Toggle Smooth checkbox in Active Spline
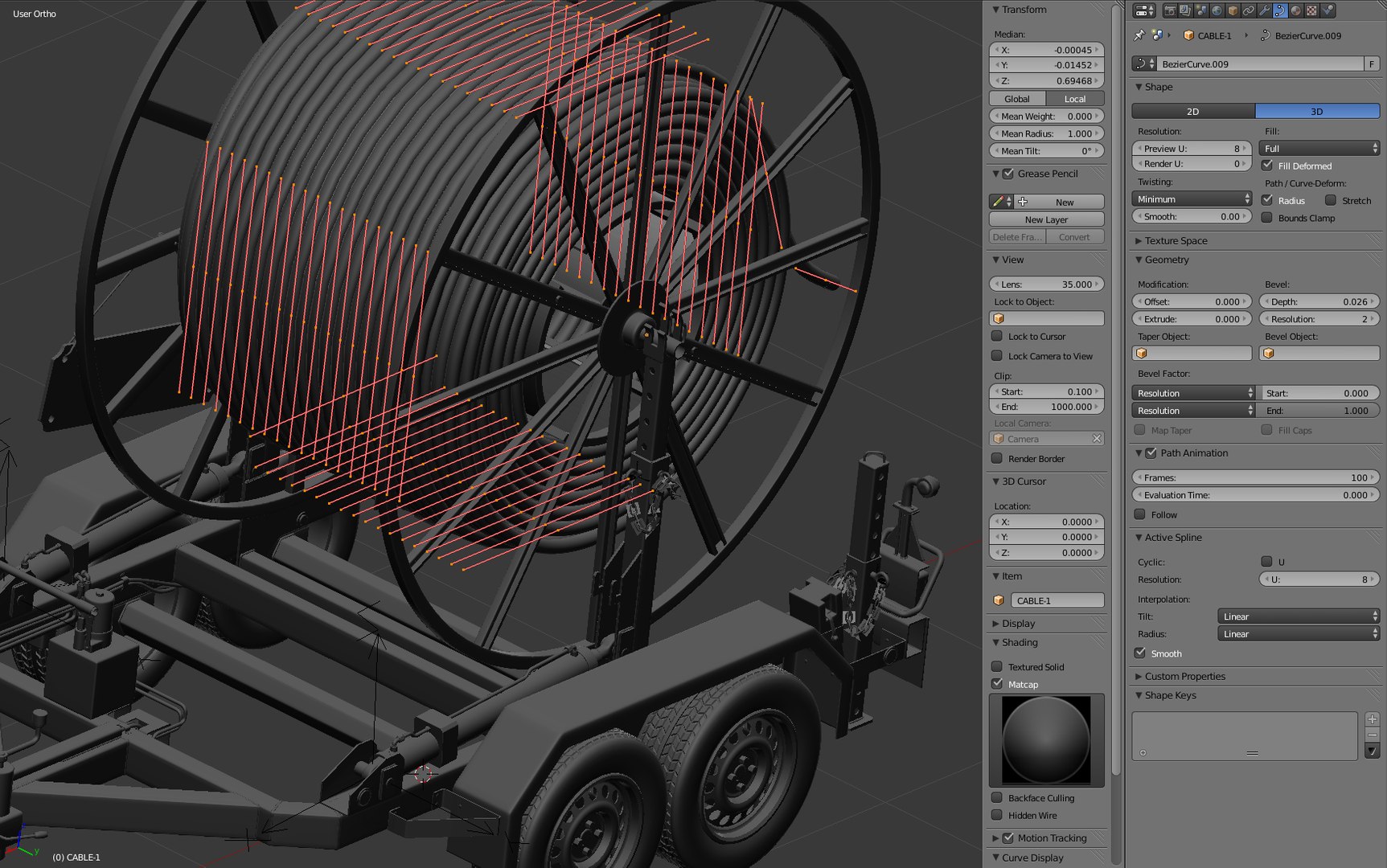Image resolution: width=1387 pixels, height=868 pixels. click(x=1139, y=653)
